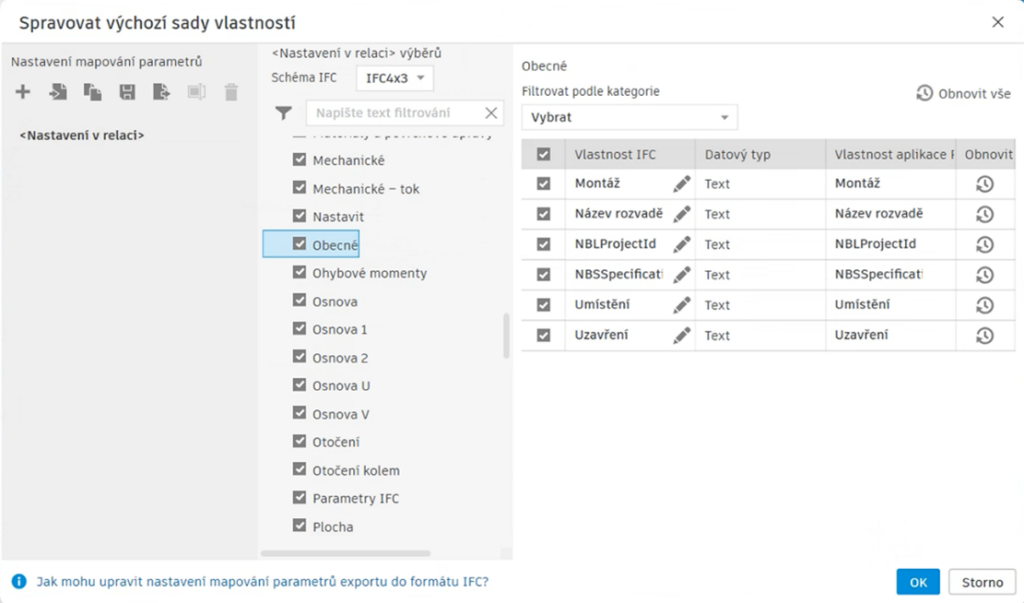Click the restore icon in the Umístění row

(984, 305)
